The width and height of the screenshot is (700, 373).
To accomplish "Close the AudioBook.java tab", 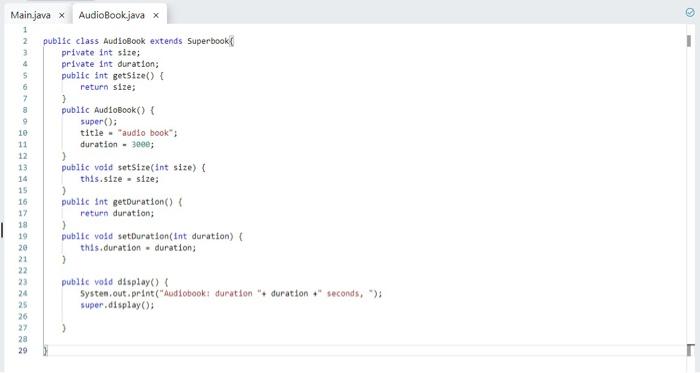I will click(x=156, y=15).
